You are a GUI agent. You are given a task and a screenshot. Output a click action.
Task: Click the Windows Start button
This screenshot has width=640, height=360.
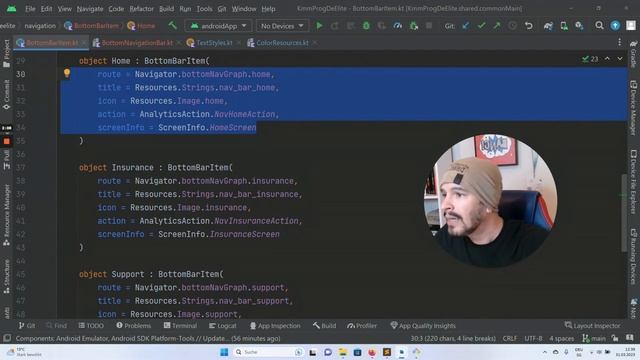224,352
